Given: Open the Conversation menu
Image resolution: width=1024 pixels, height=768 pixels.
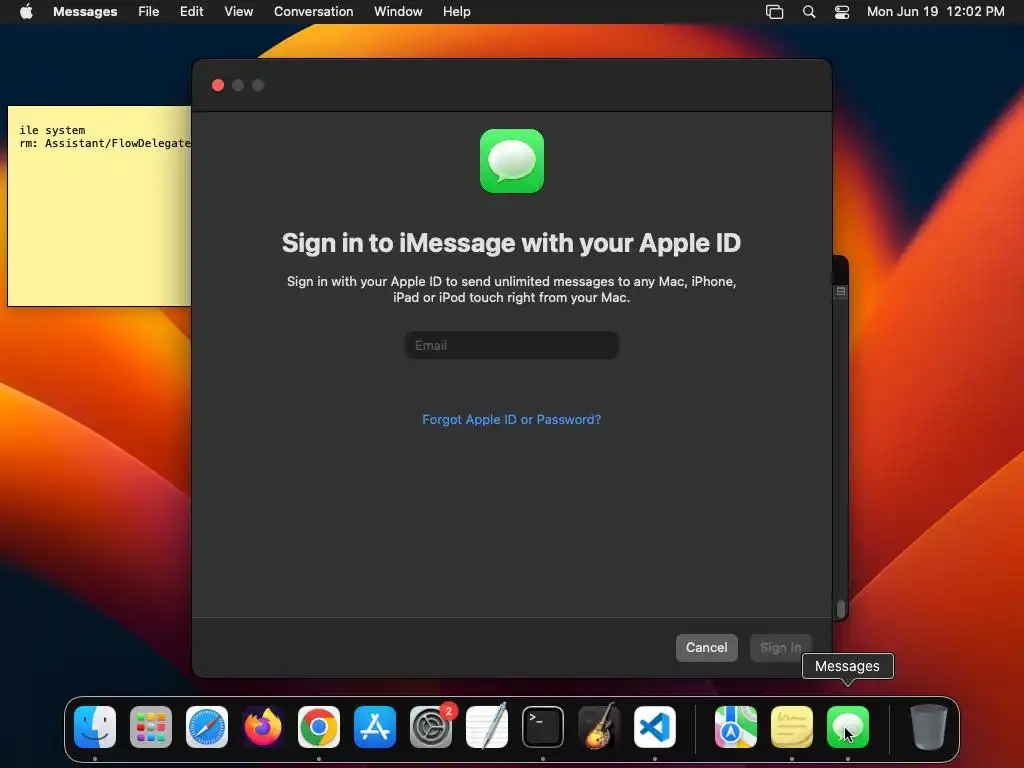Looking at the screenshot, I should [x=313, y=12].
